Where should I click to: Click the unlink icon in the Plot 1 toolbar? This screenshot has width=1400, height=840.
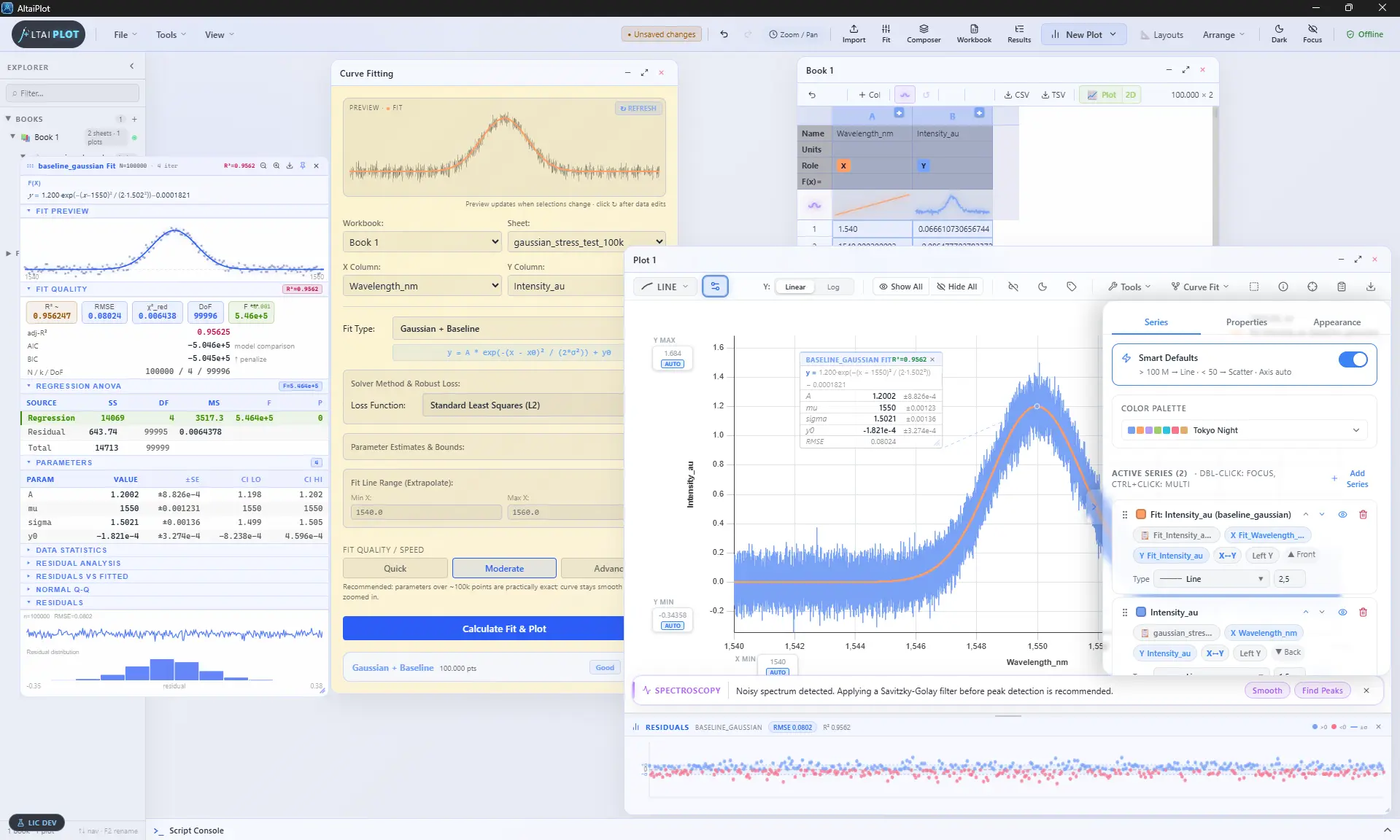(x=1013, y=287)
